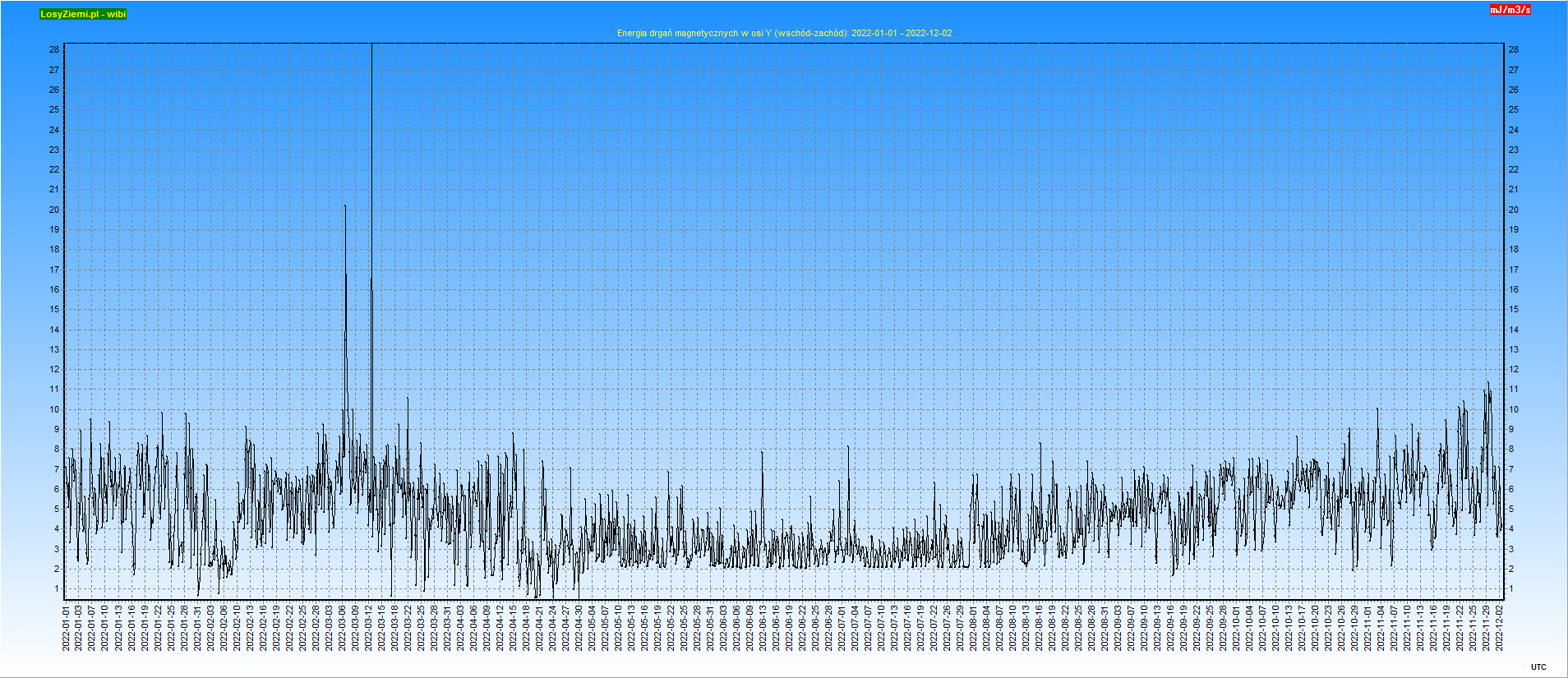The height and width of the screenshot is (678, 1568).
Task: Click the 2022-08-01 date label on the x-axis
Action: pyautogui.click(x=974, y=629)
